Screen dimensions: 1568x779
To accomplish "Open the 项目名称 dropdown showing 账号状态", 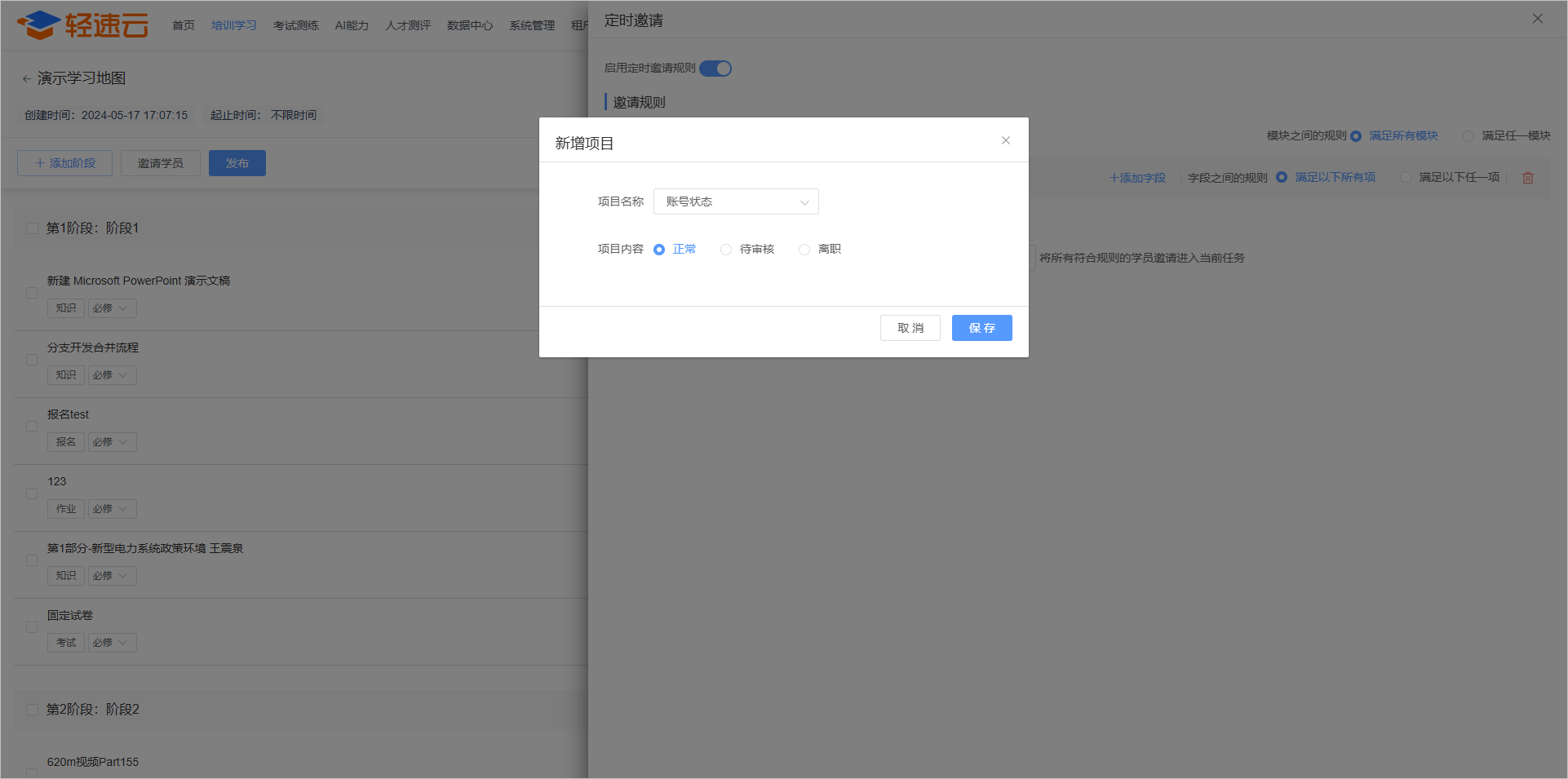I will 735,201.
